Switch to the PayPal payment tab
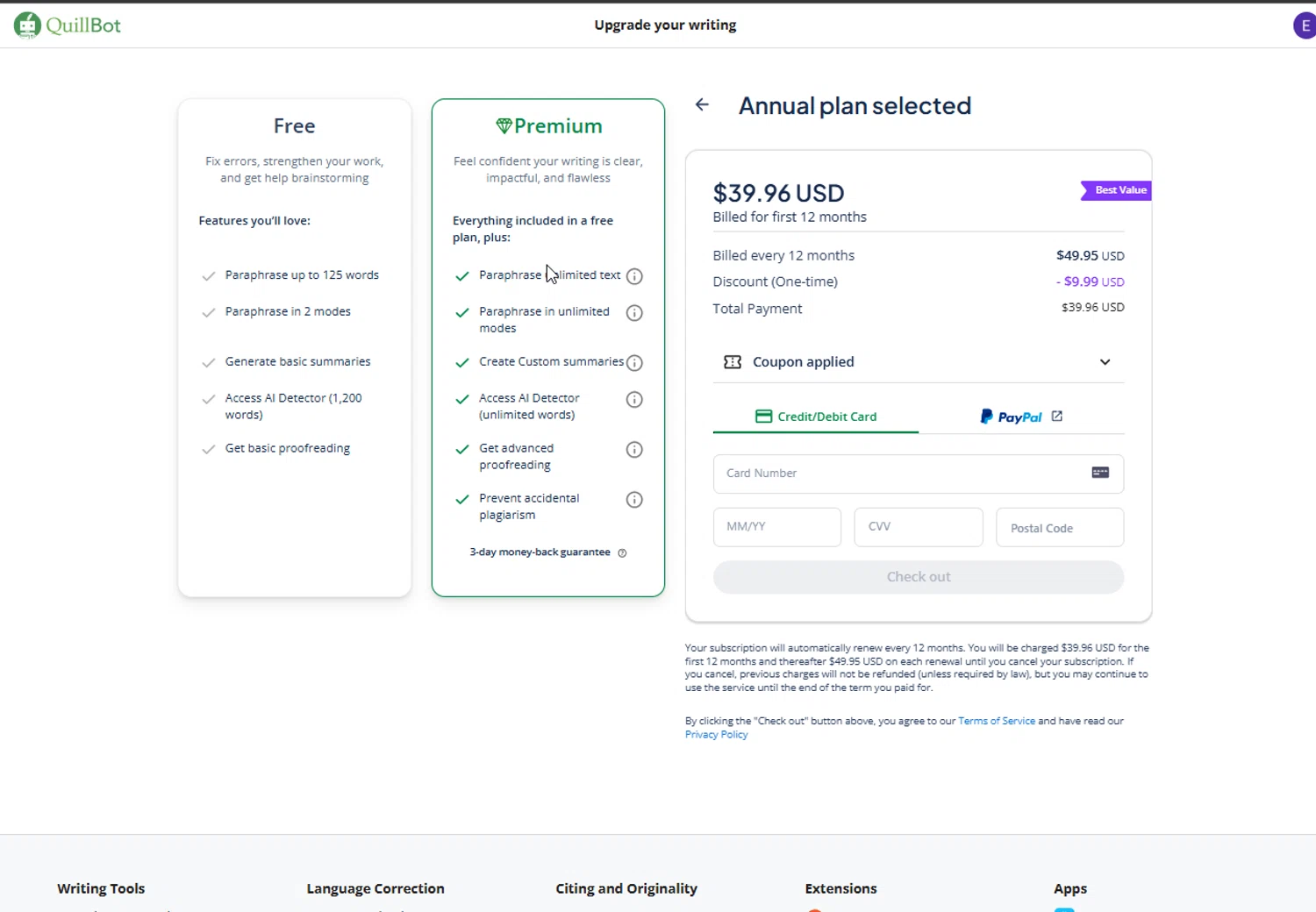 point(1020,417)
